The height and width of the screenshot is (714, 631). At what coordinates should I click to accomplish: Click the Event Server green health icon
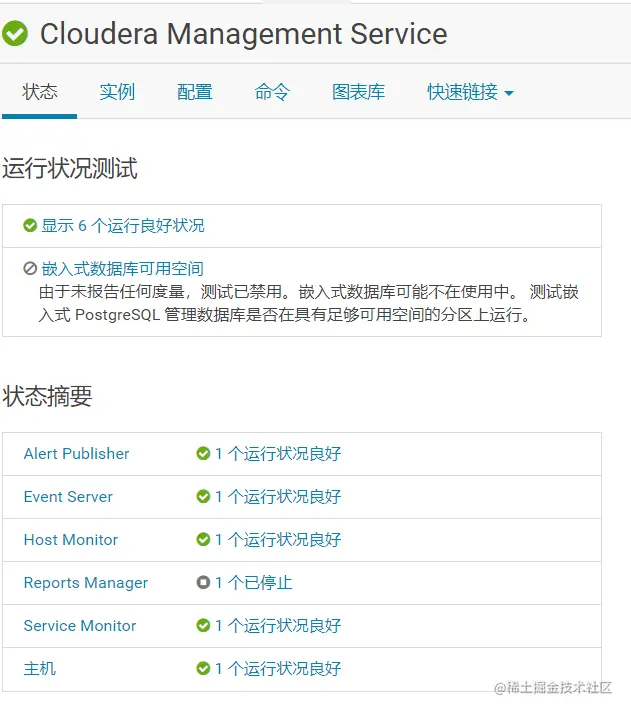tap(203, 496)
